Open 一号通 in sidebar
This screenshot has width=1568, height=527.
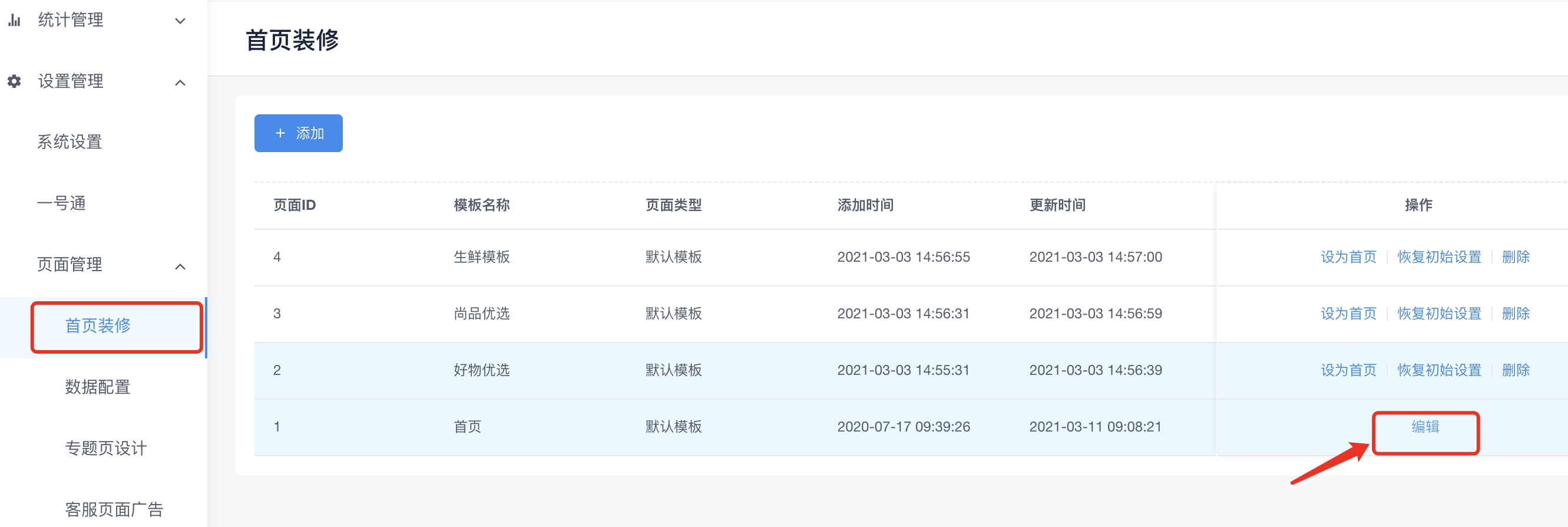[x=61, y=203]
